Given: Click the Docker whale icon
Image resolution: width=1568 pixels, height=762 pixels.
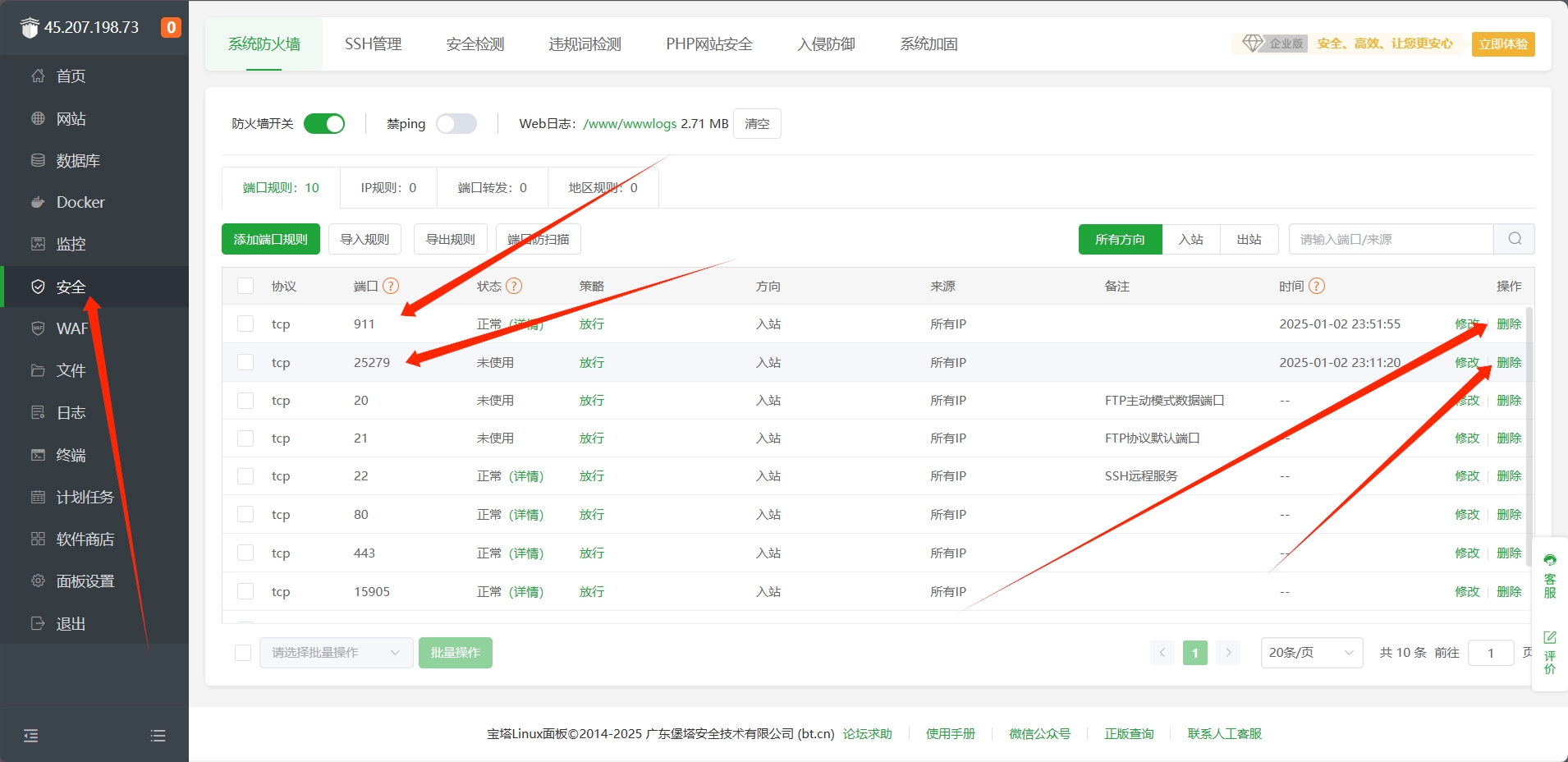Looking at the screenshot, I should pos(38,202).
